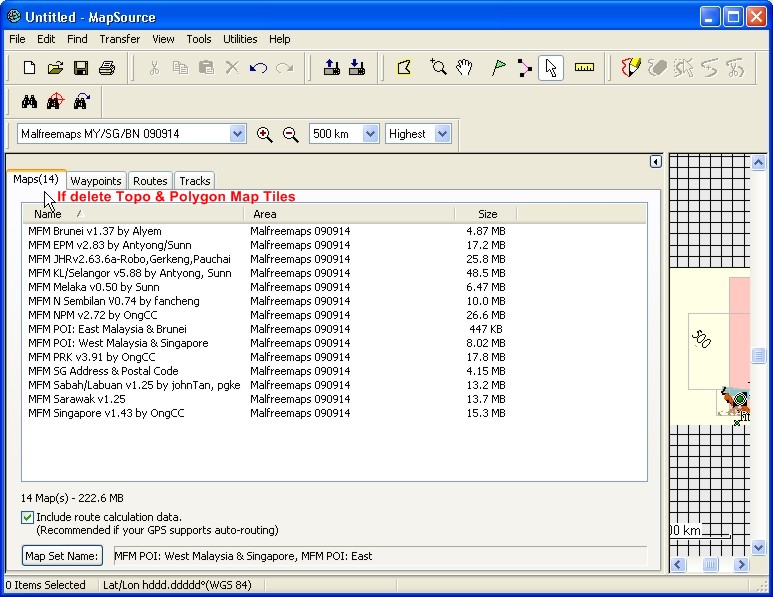
Task: Click the Print toolbar icon
Action: coord(107,68)
